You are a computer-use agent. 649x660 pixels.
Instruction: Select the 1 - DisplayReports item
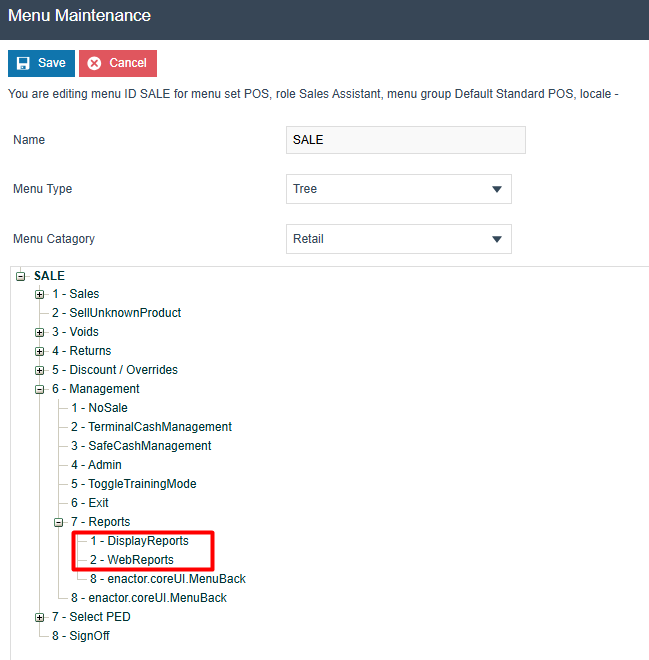coord(139,541)
